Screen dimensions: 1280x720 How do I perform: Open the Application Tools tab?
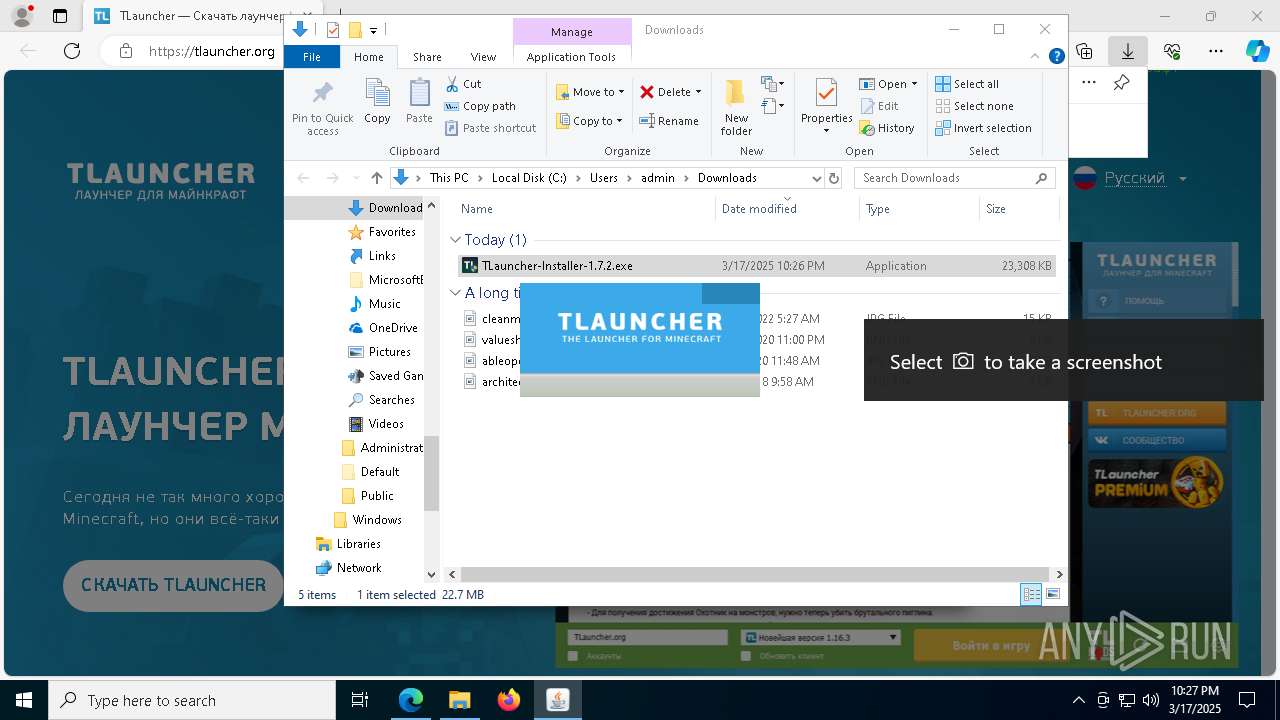point(571,57)
